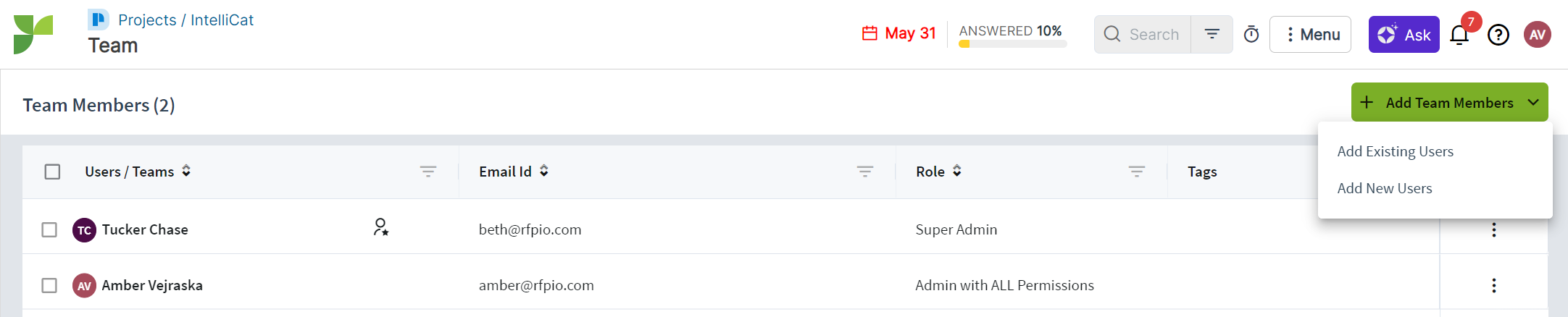
Task: Toggle the Add Team Members dropdown arrow
Action: tap(1533, 103)
